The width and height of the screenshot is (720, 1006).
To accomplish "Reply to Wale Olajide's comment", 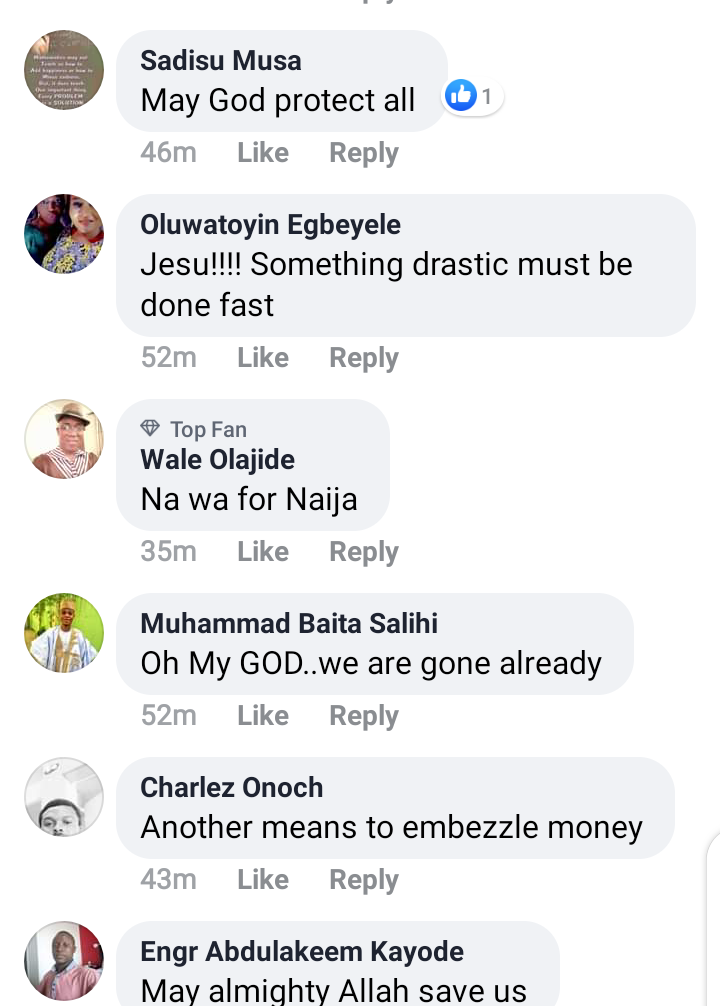I will [x=364, y=552].
